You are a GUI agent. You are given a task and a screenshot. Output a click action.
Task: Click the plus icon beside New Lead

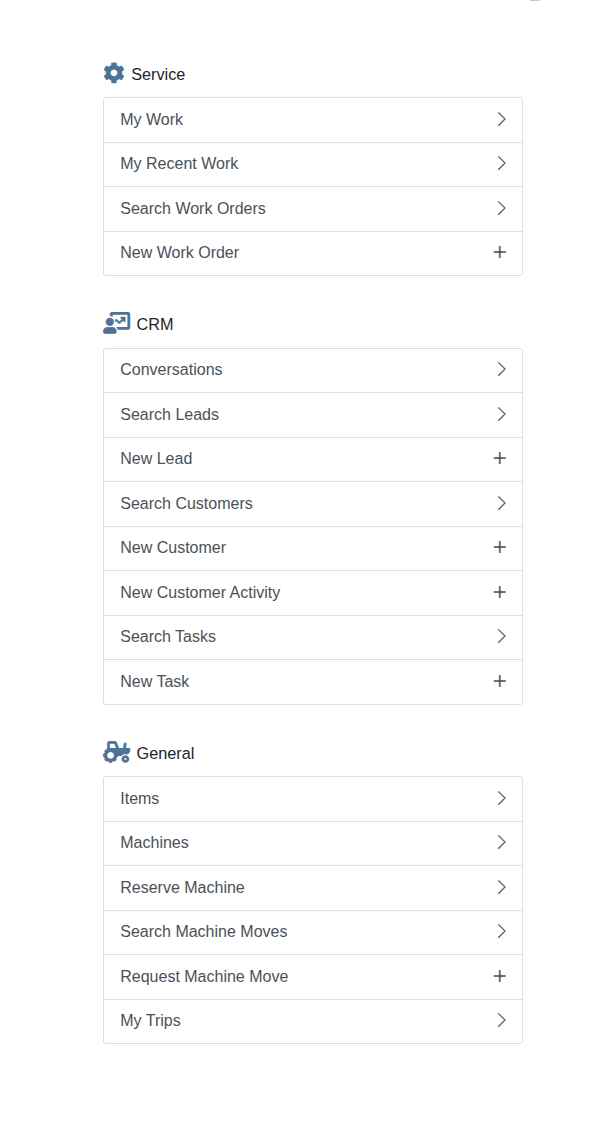tap(500, 458)
